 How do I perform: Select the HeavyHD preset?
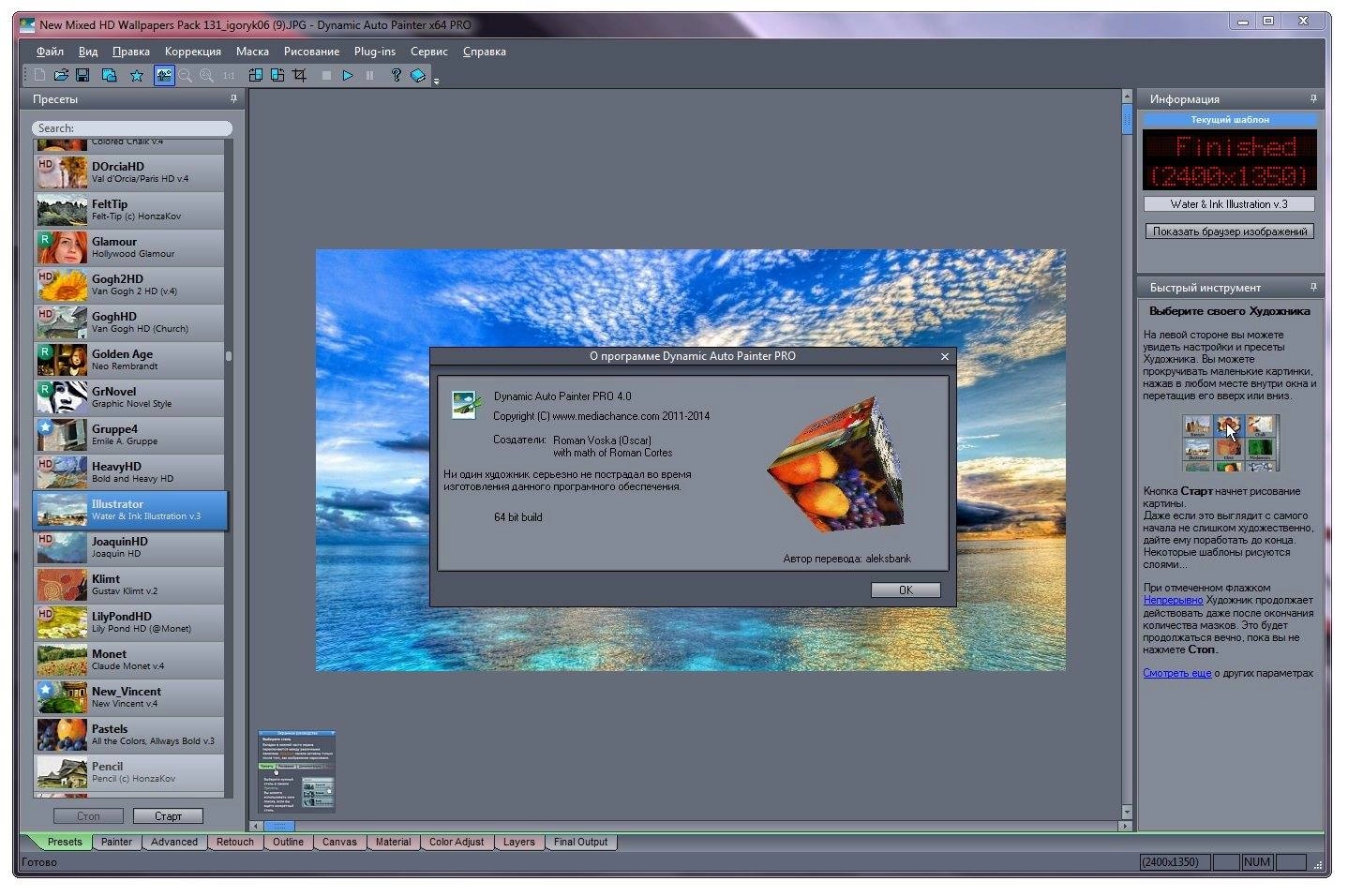click(x=129, y=472)
